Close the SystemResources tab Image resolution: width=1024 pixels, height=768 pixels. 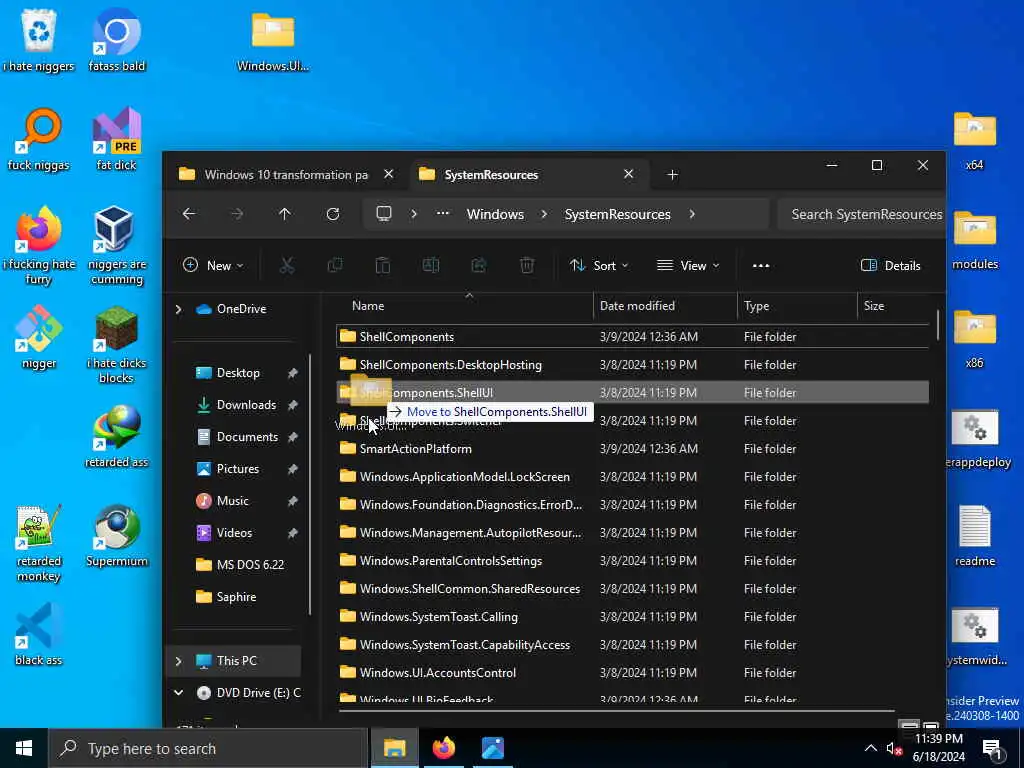[x=628, y=174]
